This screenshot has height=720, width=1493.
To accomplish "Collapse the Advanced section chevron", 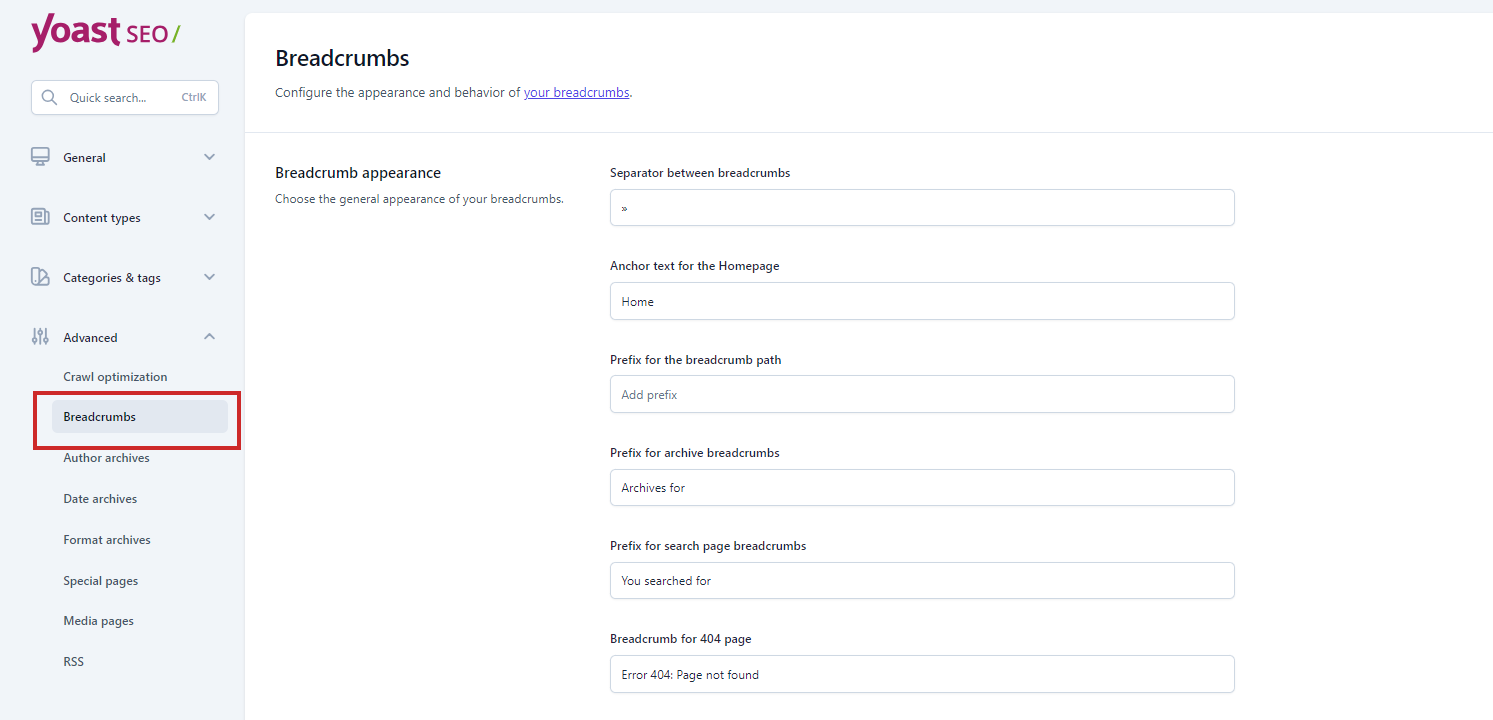I will coord(209,337).
